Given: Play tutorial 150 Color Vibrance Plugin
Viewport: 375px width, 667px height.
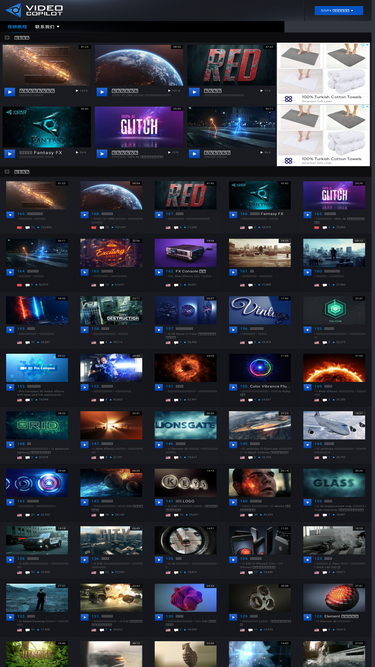Looking at the screenshot, I should tap(233, 387).
